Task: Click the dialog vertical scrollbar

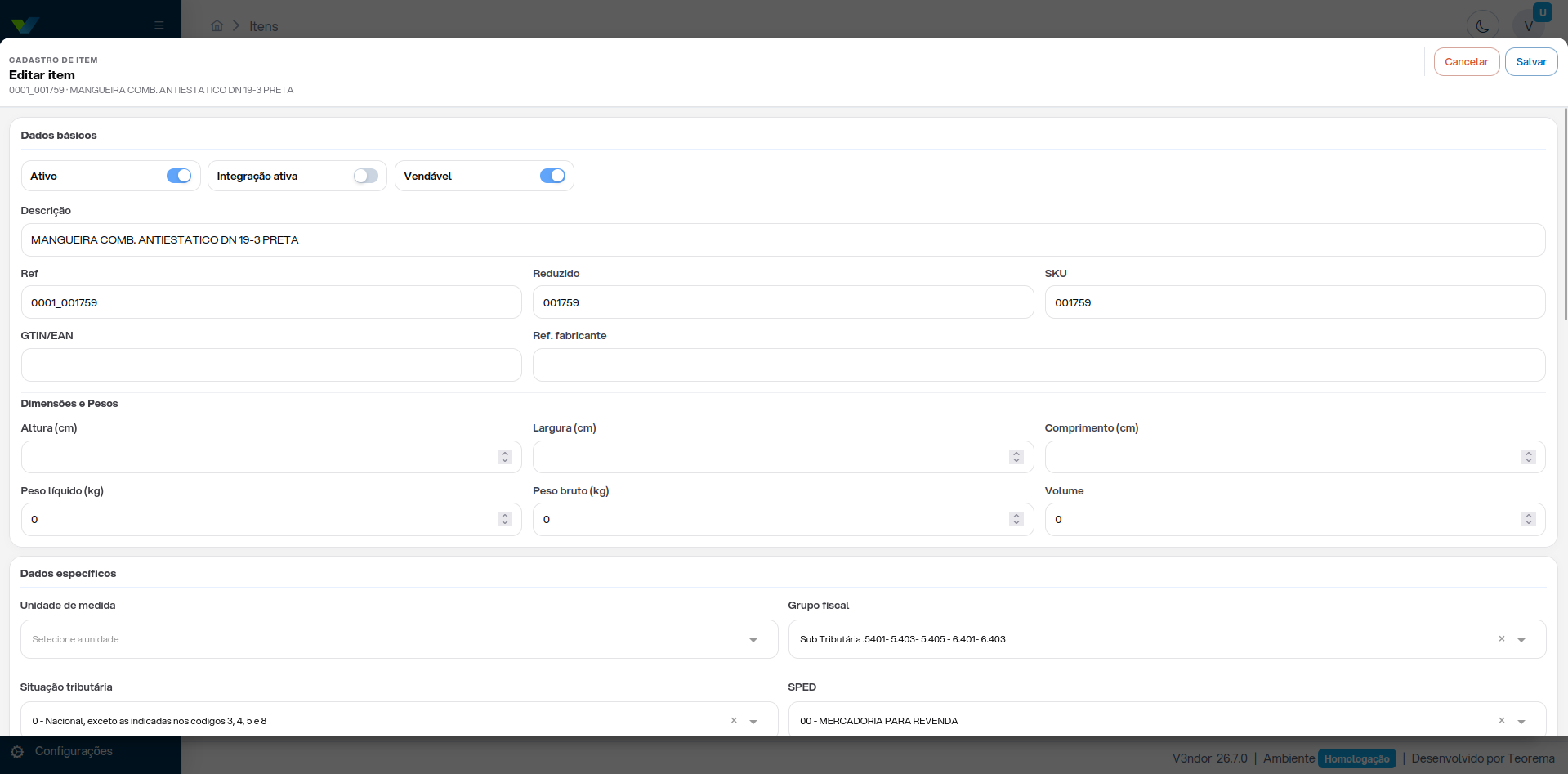Action: click(1565, 214)
